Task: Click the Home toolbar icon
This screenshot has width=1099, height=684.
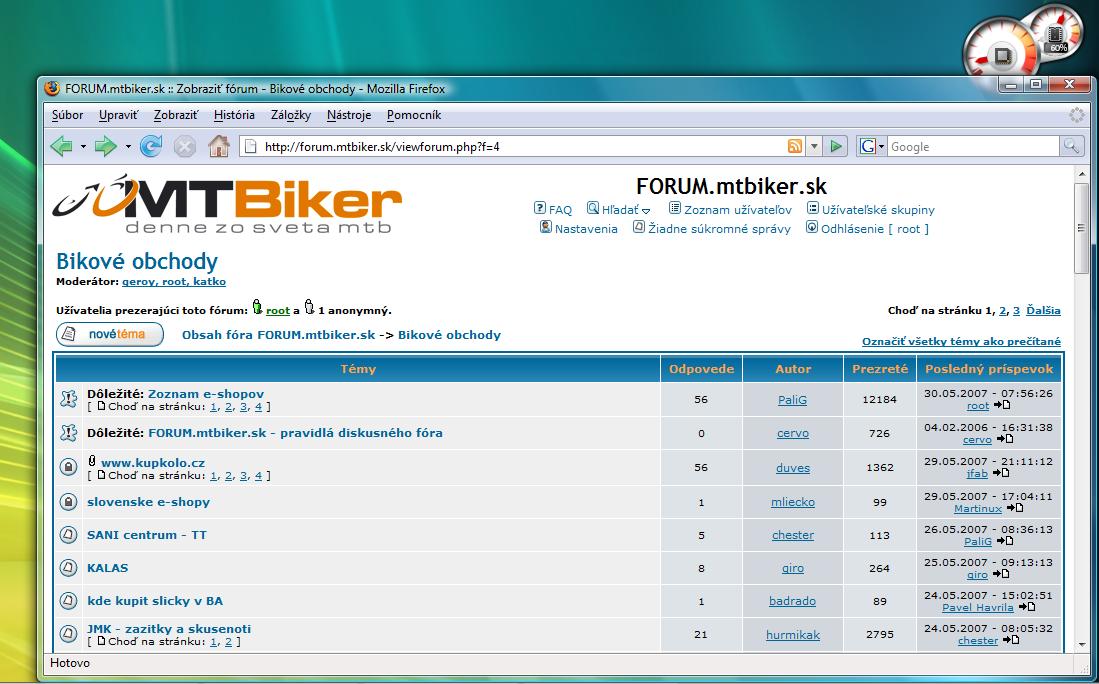Action: pyautogui.click(x=218, y=147)
